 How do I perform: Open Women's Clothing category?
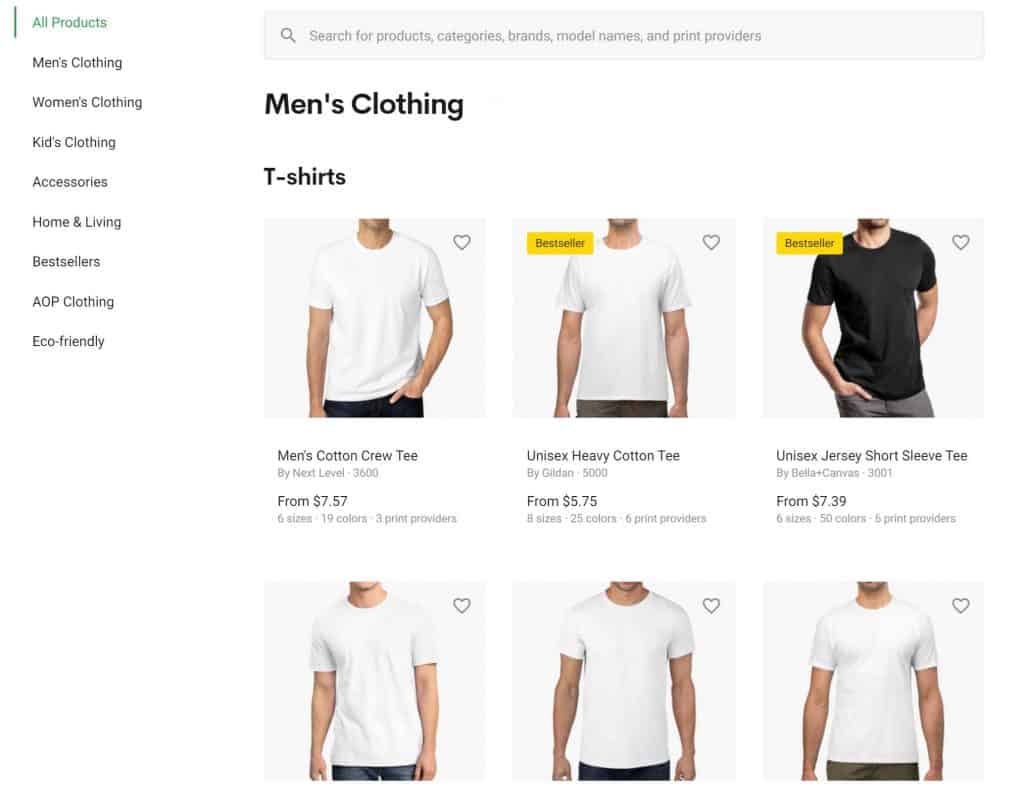[x=87, y=103]
